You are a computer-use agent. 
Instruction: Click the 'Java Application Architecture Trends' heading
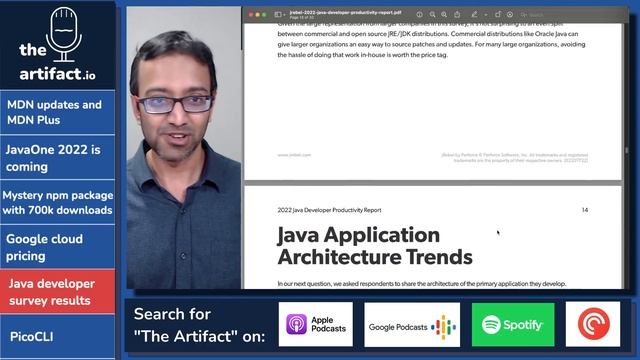(375, 246)
